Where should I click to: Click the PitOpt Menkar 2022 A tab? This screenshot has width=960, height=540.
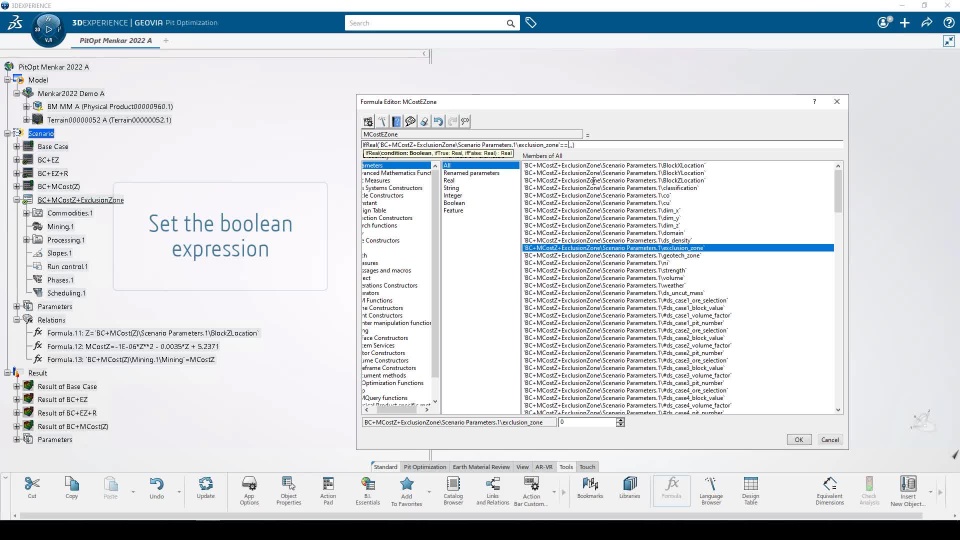coord(116,40)
